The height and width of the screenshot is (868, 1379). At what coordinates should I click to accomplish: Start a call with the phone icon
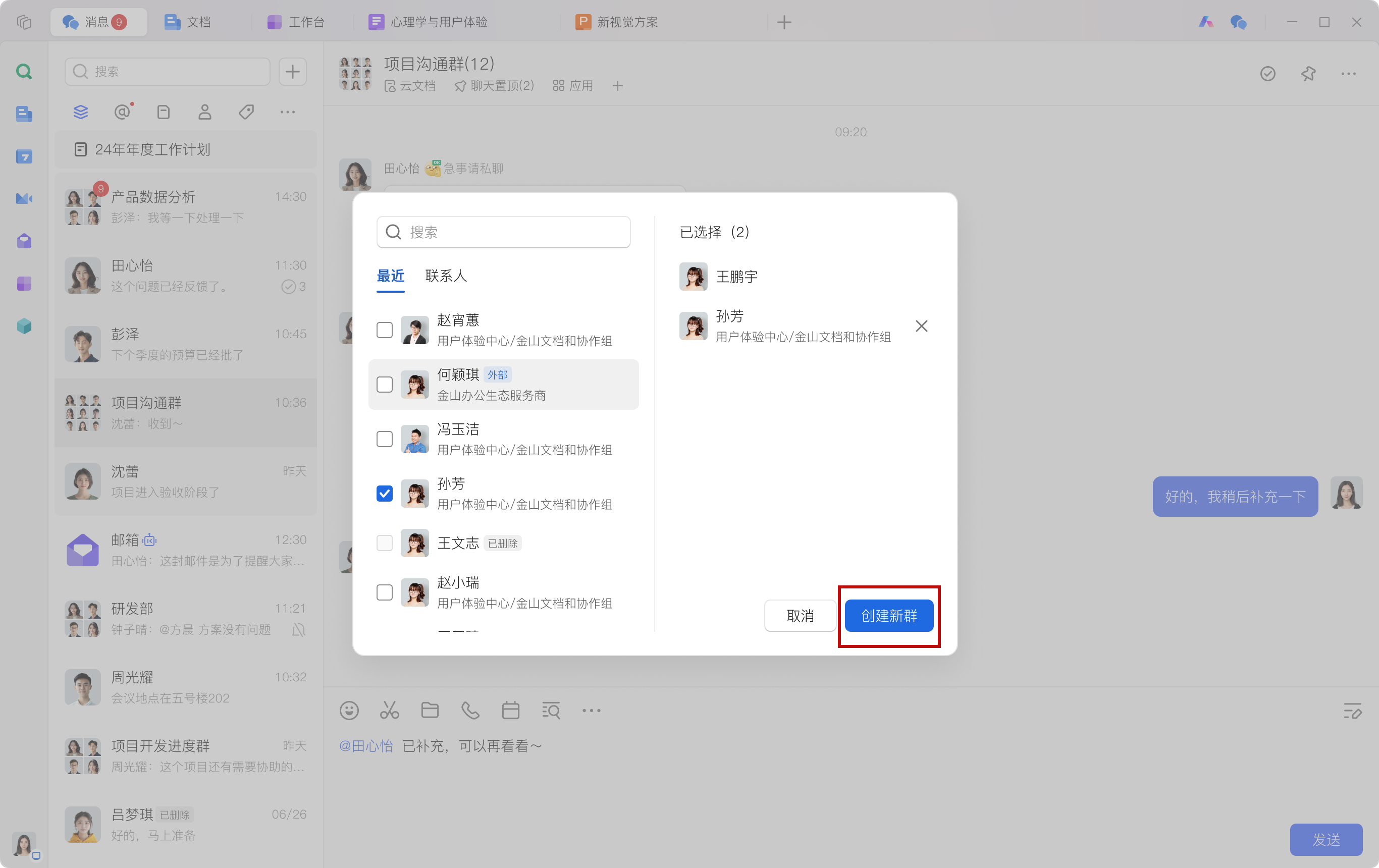tap(470, 711)
